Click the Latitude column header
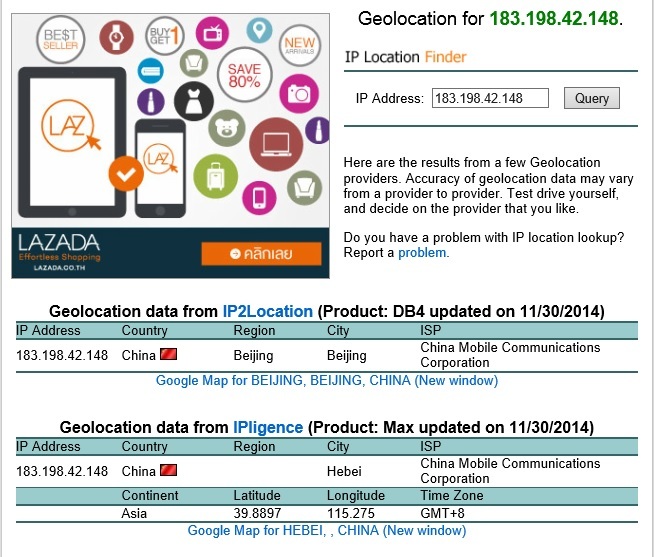The width and height of the screenshot is (654, 557). (x=257, y=495)
